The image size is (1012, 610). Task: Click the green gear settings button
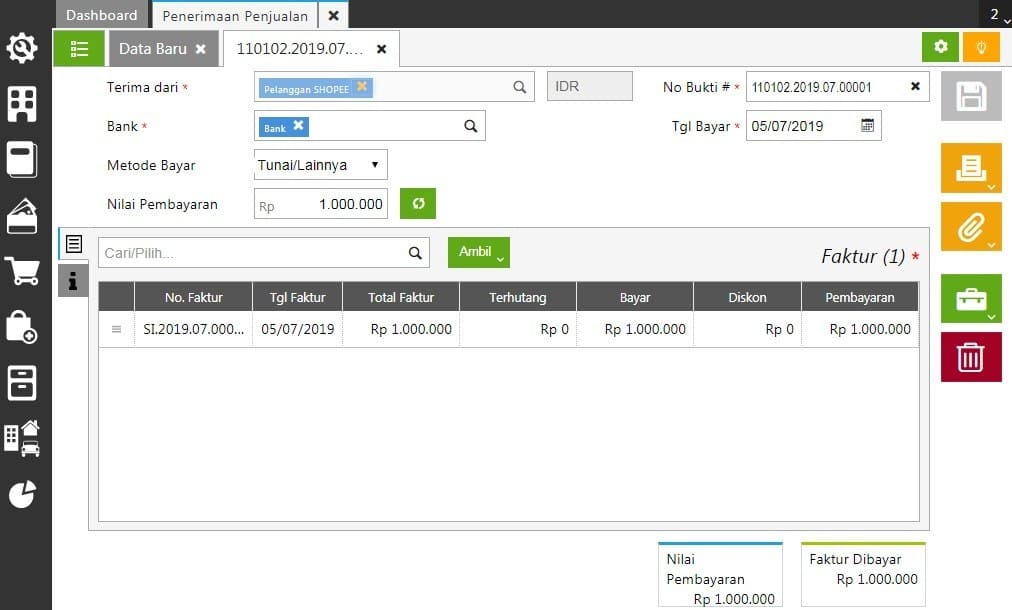point(940,47)
